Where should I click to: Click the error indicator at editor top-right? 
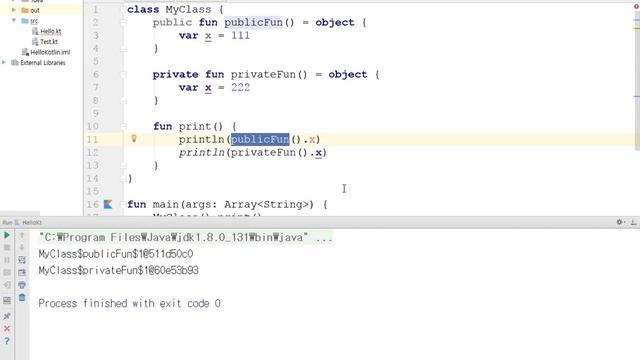[636, 7]
